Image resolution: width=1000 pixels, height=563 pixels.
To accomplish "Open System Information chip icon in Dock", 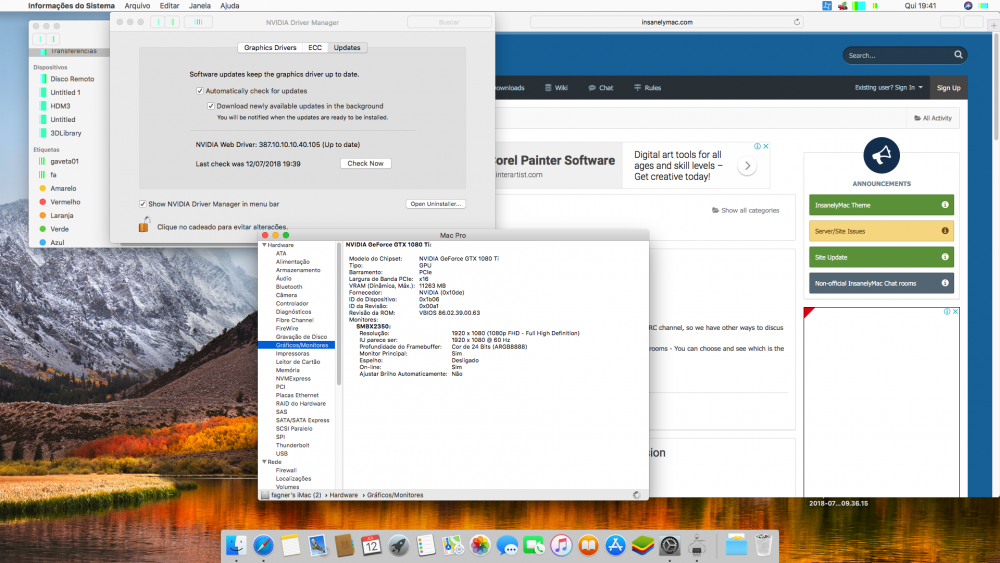I will tap(697, 546).
